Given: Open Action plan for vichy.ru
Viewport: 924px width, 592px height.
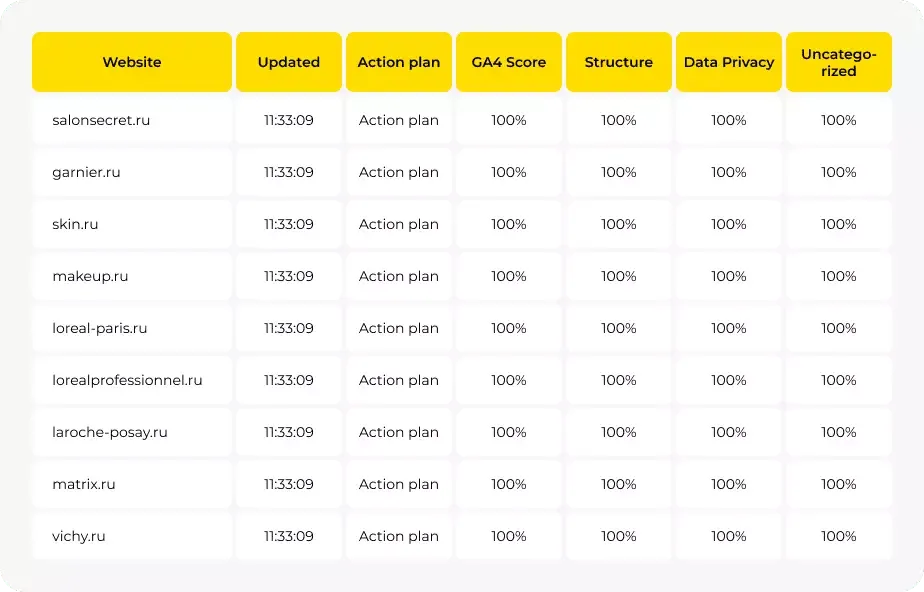Looking at the screenshot, I should (x=399, y=536).
